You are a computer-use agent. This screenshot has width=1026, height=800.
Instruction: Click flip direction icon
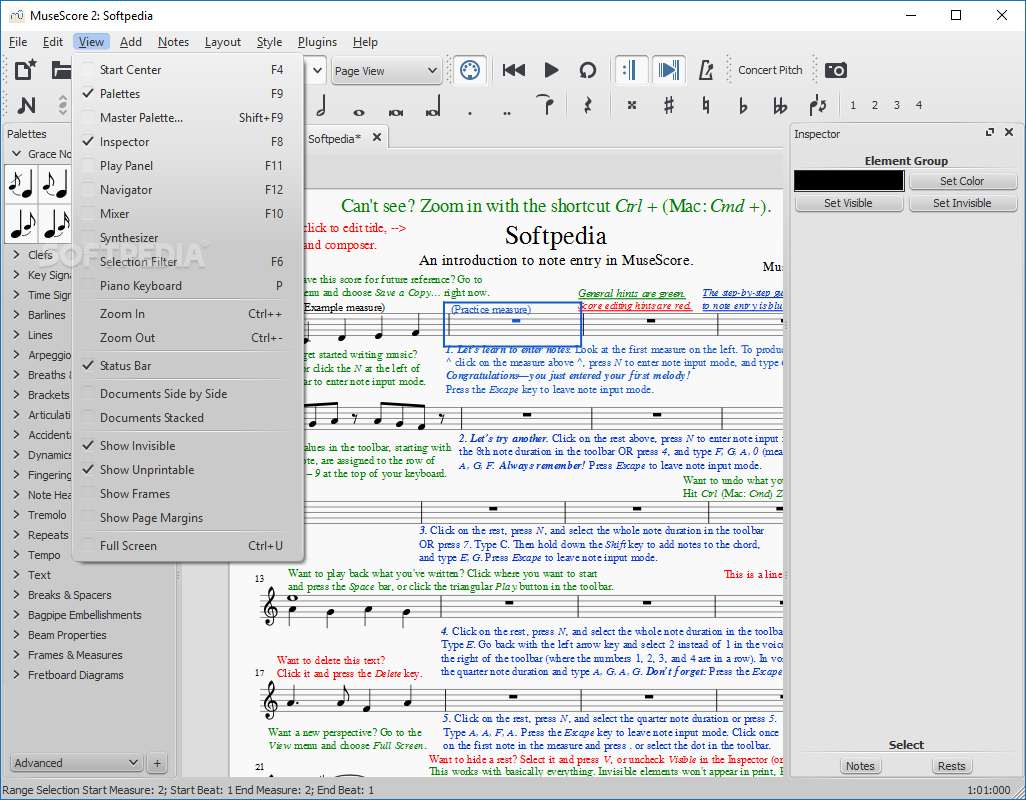[x=817, y=105]
